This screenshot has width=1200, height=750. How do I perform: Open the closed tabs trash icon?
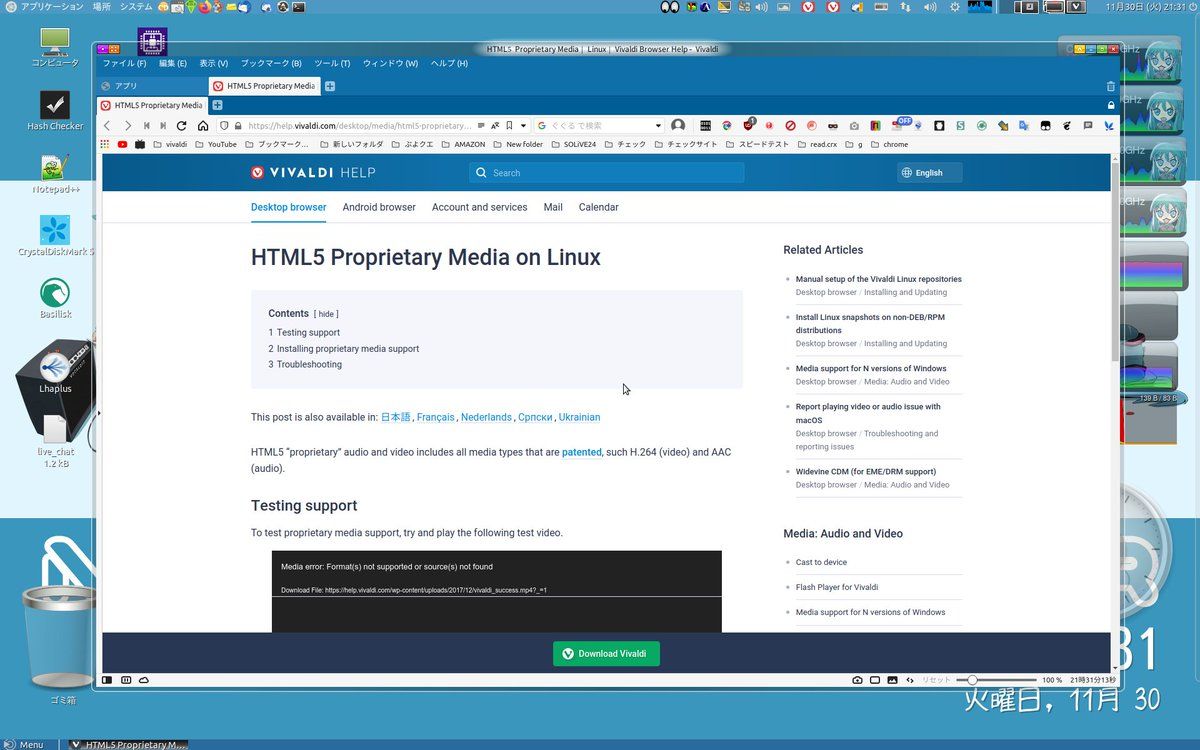(x=1110, y=86)
